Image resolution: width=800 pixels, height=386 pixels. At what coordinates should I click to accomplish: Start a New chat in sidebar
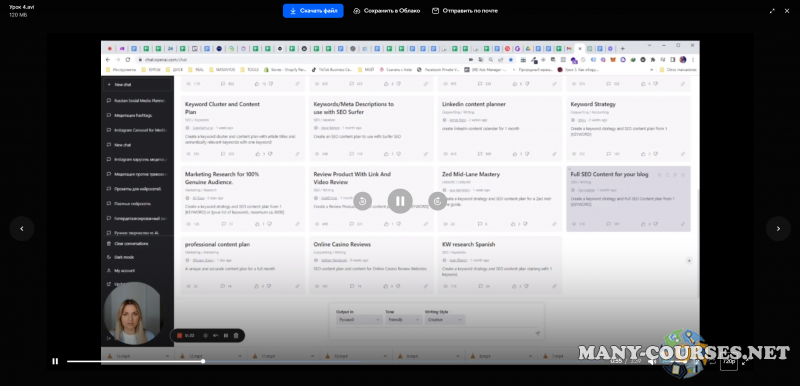point(137,85)
